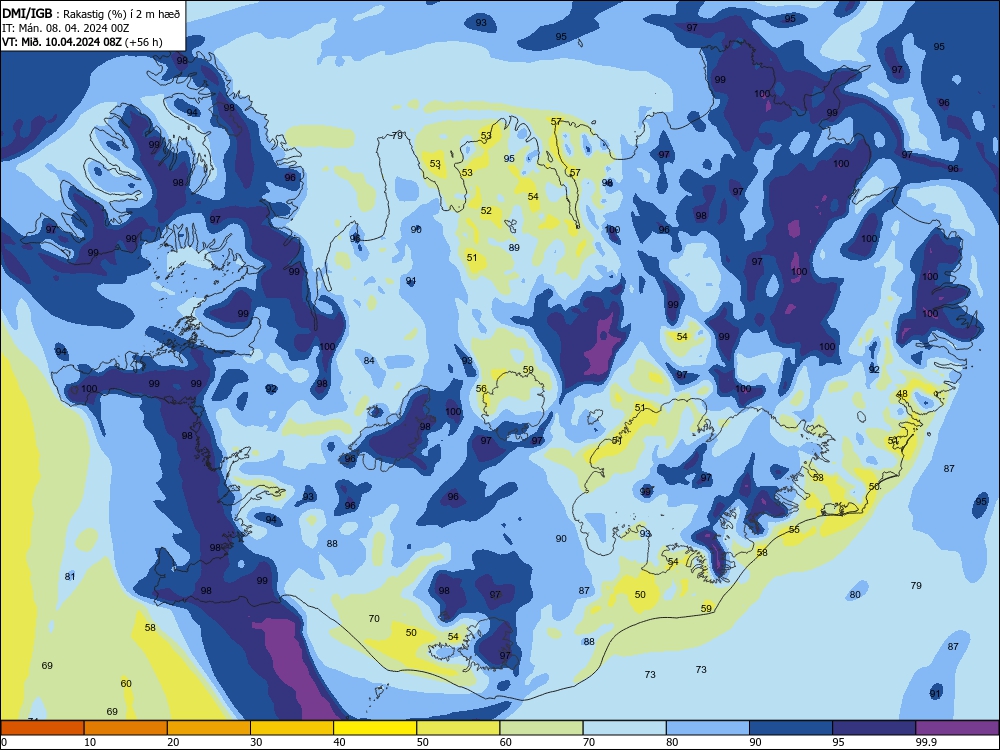The height and width of the screenshot is (750, 1000).
Task: Click the 90–95 blue legend swatch
Action: point(791,728)
